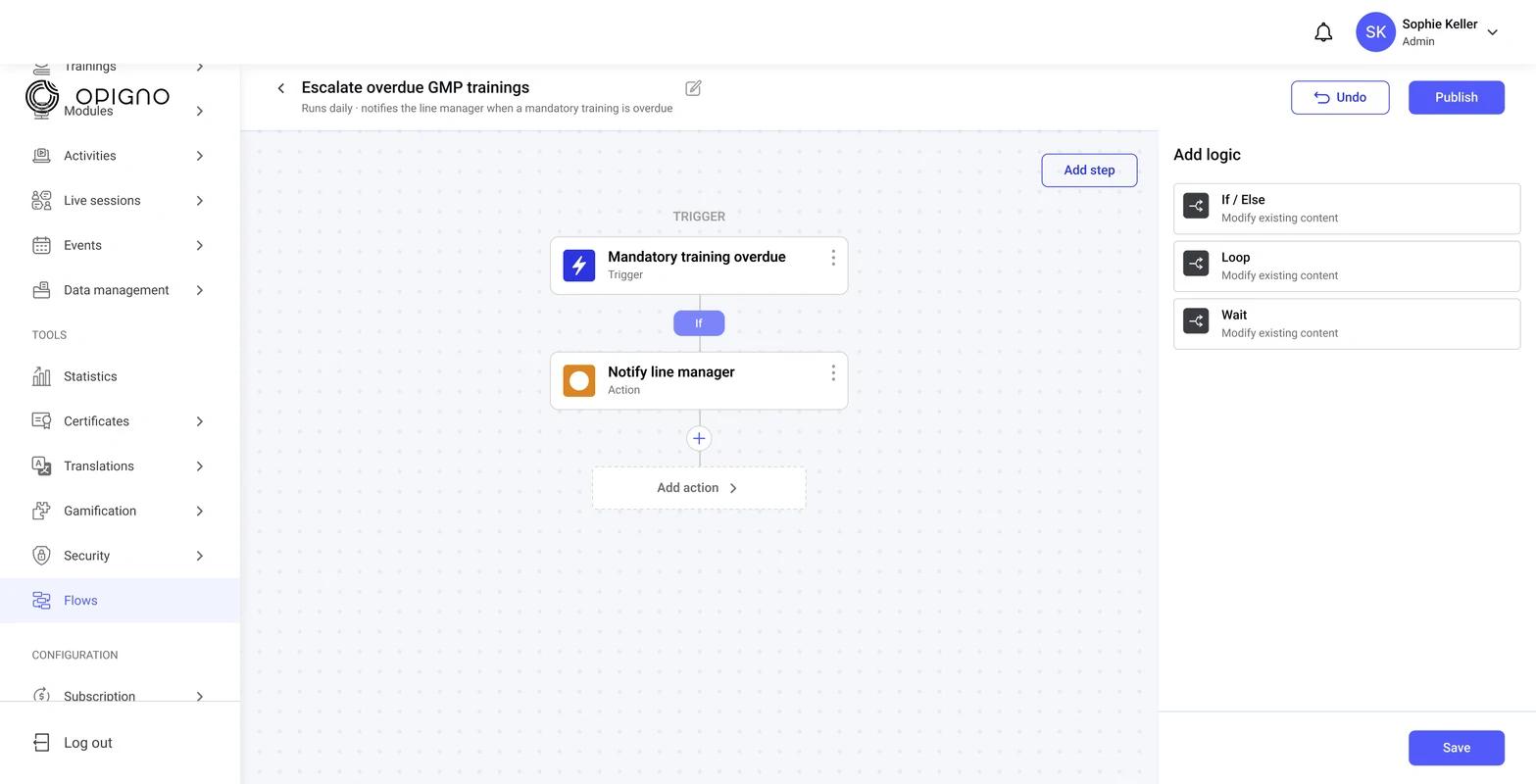Open the Mandatory training overdue options menu
The height and width of the screenshot is (784, 1536).
(833, 258)
